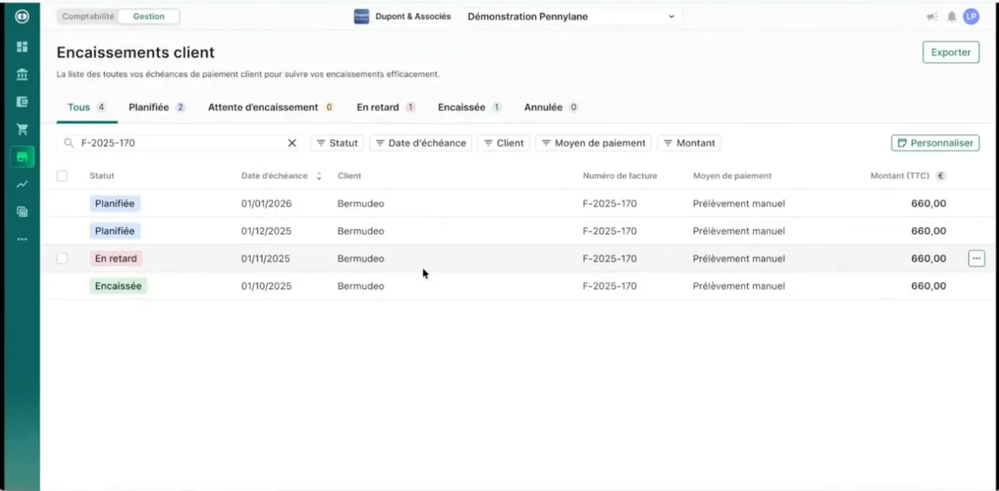
Task: Select the Planifiée tab
Action: point(156,107)
